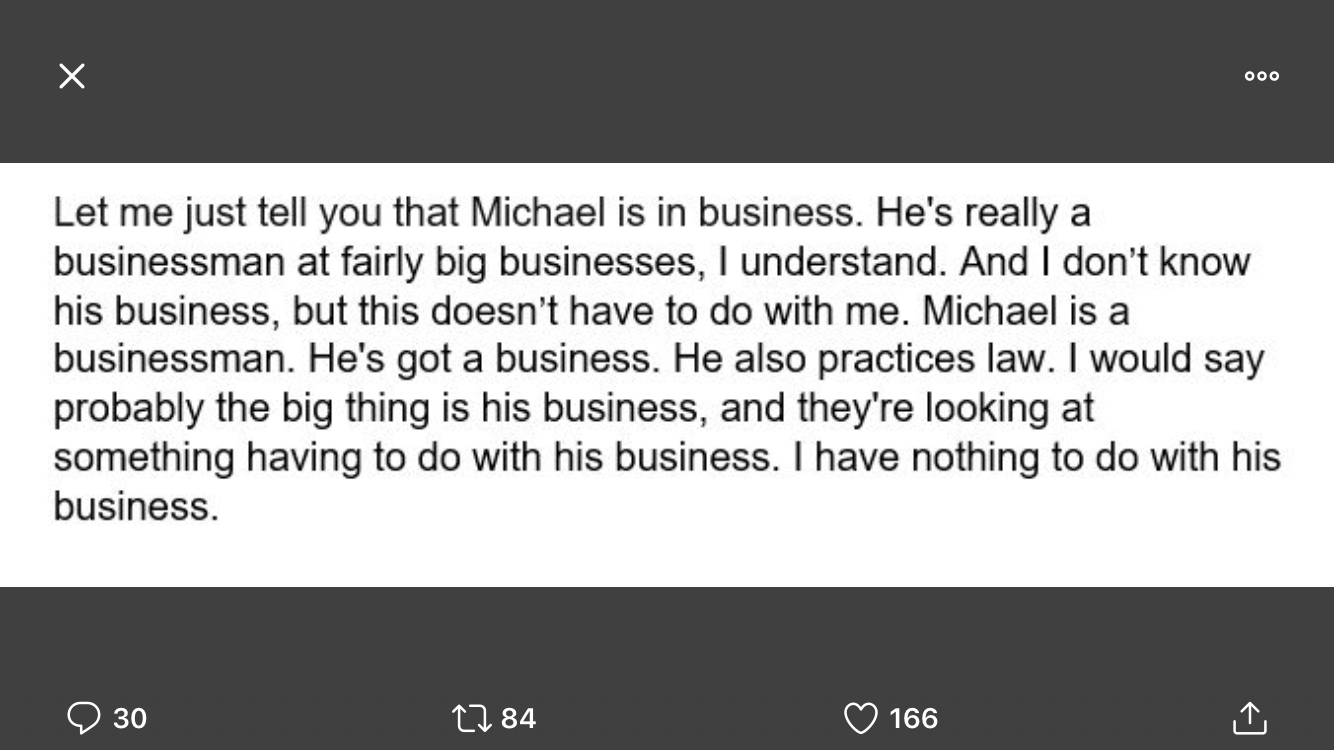Image resolution: width=1334 pixels, height=750 pixels.
Task: Click the line starting "Let me just tell you"
Action: (570, 213)
